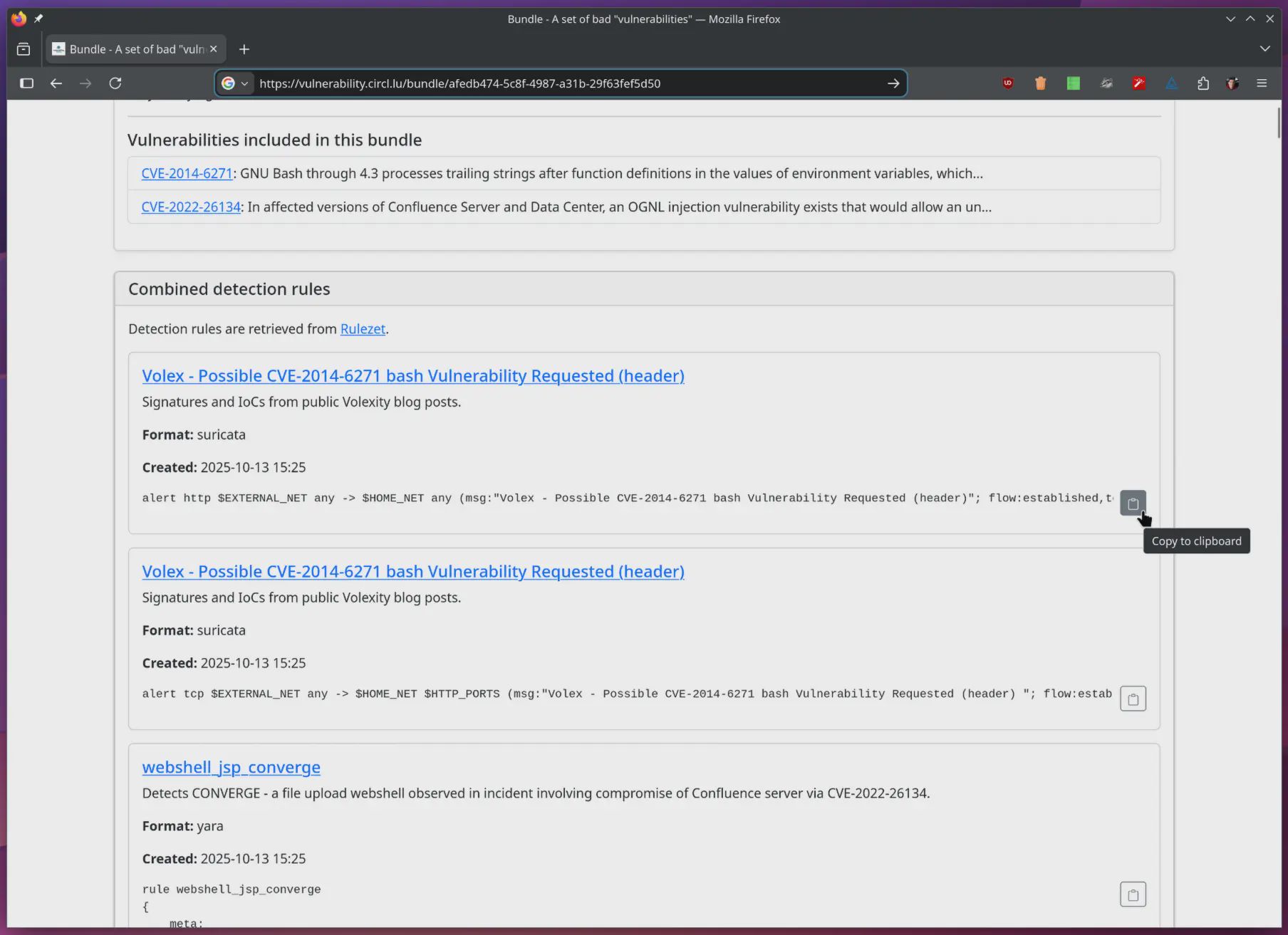Follow the Rulezet link
1288x935 pixels.
click(x=363, y=329)
